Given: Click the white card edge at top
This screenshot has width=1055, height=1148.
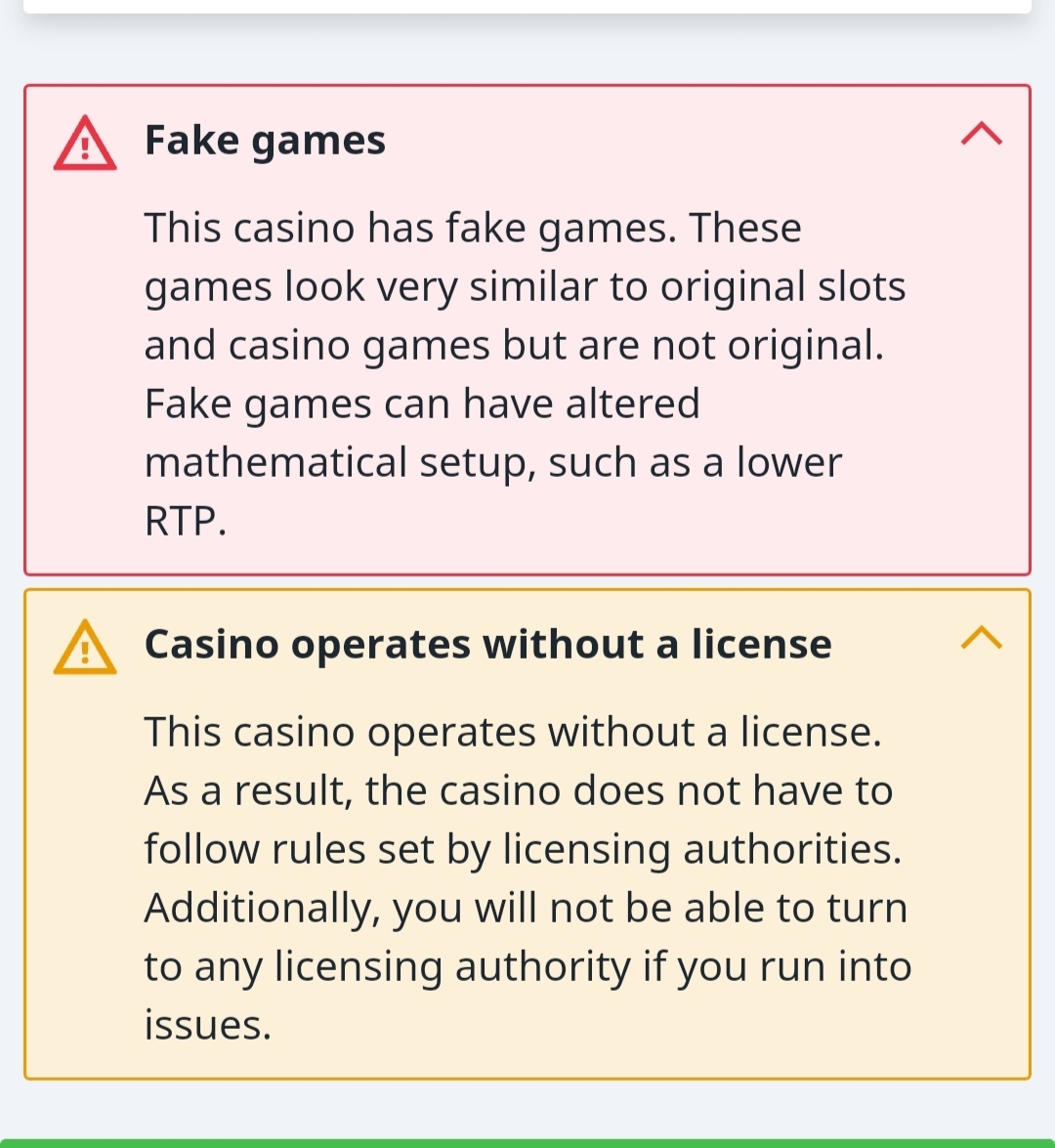Looking at the screenshot, I should pos(527,7).
